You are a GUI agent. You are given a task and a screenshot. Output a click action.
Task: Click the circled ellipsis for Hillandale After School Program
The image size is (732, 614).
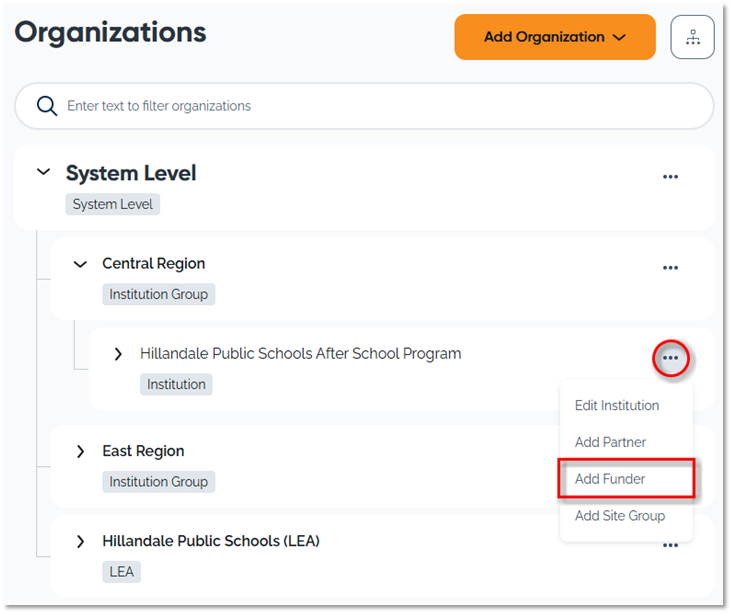(670, 358)
